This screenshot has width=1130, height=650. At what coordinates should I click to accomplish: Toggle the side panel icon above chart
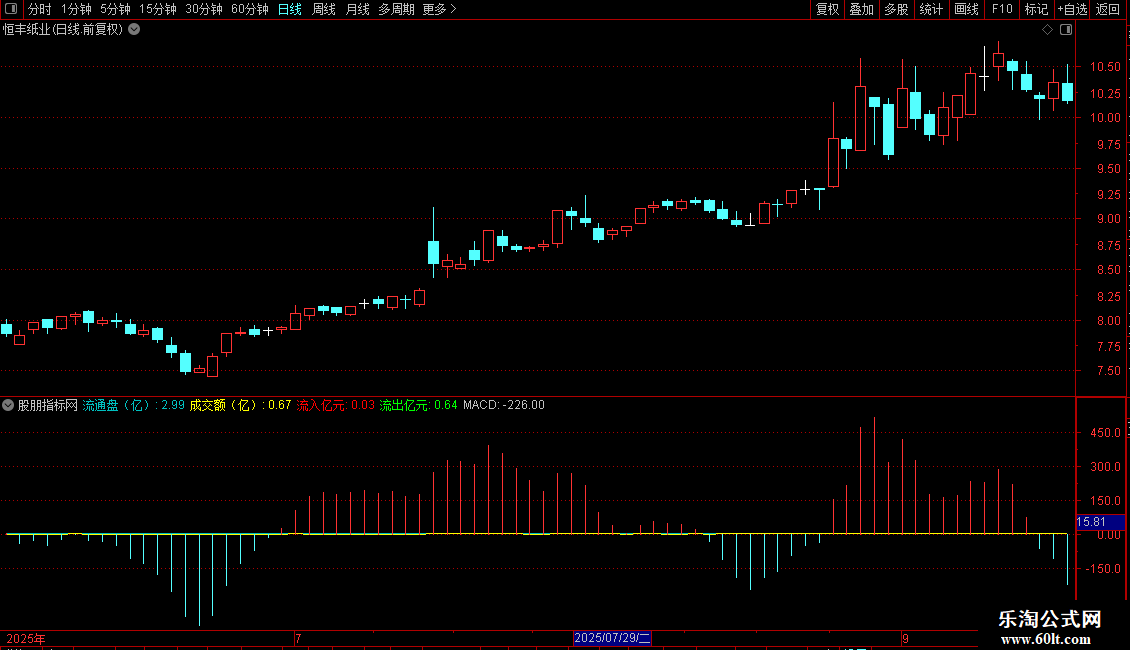[x=1066, y=30]
